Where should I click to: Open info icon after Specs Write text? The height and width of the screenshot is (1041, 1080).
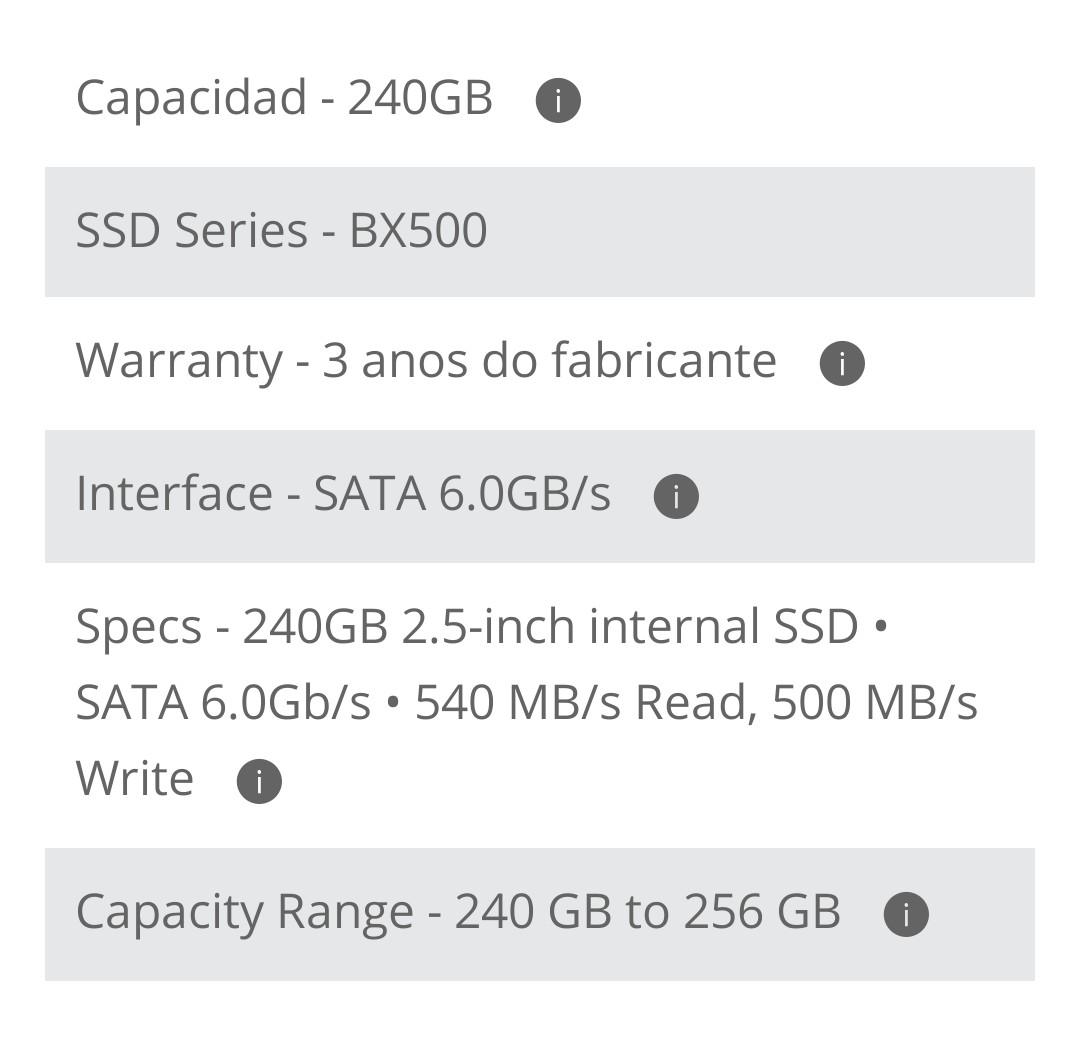coord(259,781)
